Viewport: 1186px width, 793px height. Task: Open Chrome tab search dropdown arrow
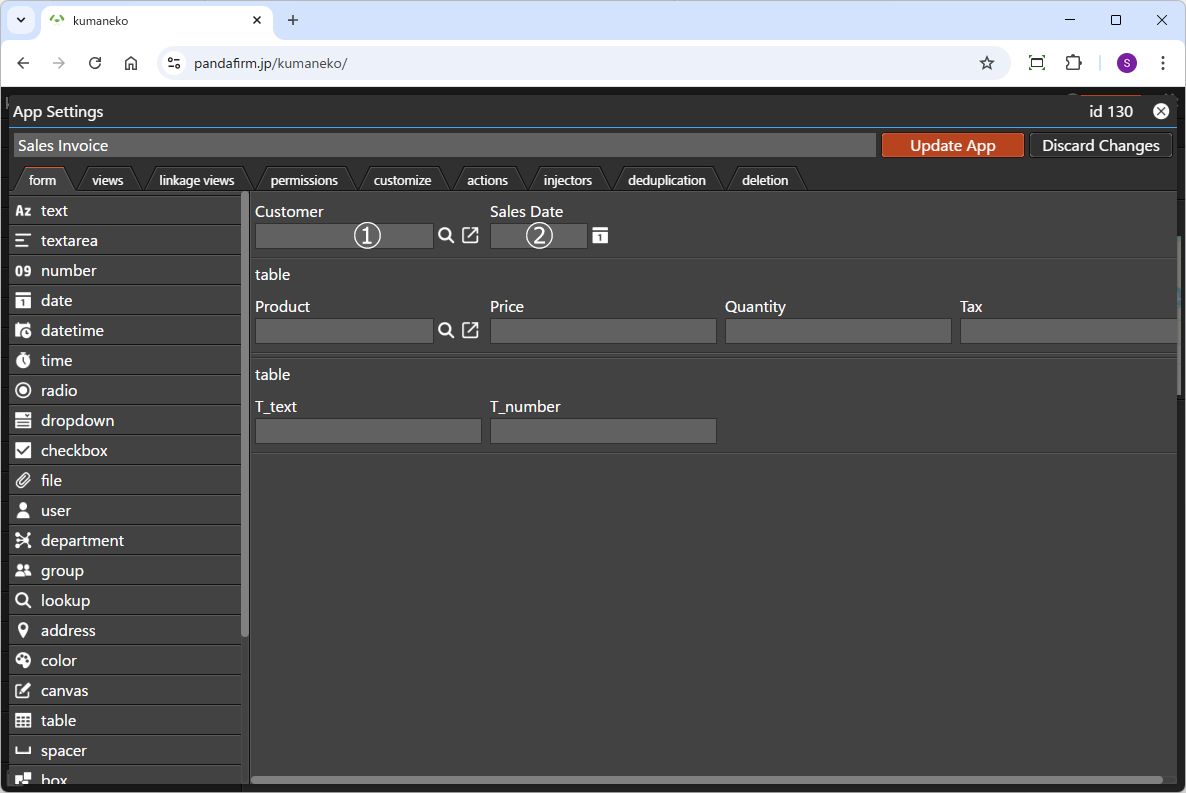20,20
